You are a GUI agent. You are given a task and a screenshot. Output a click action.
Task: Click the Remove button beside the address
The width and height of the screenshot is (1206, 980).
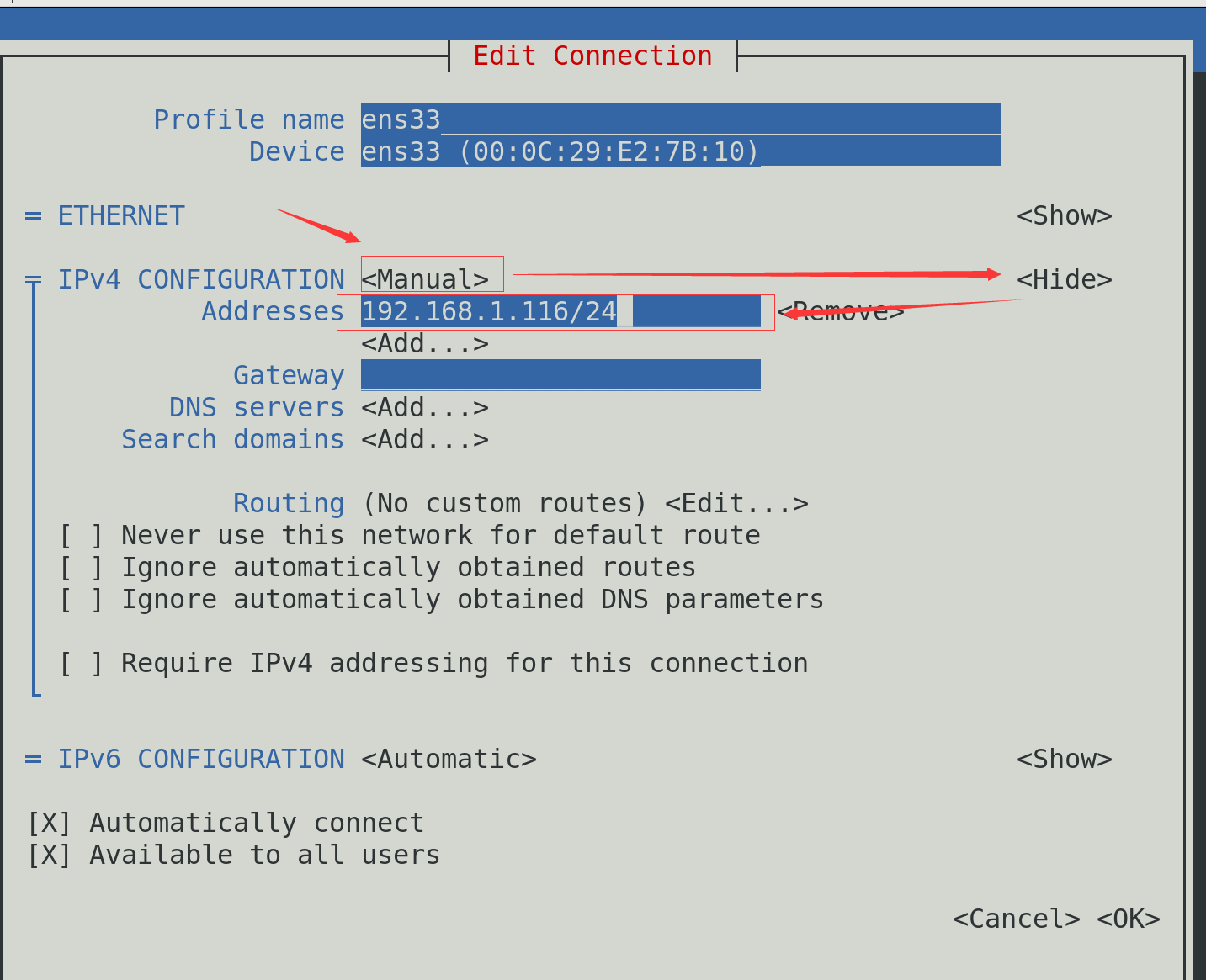pyautogui.click(x=841, y=311)
